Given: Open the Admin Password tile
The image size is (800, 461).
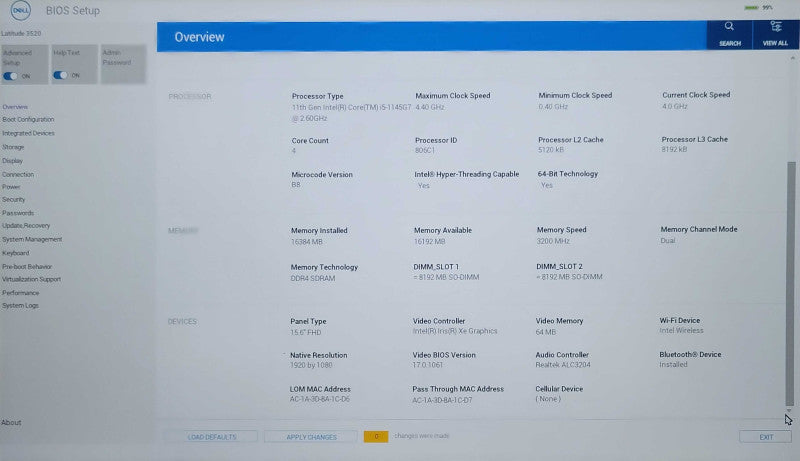Looking at the screenshot, I should click(x=123, y=63).
